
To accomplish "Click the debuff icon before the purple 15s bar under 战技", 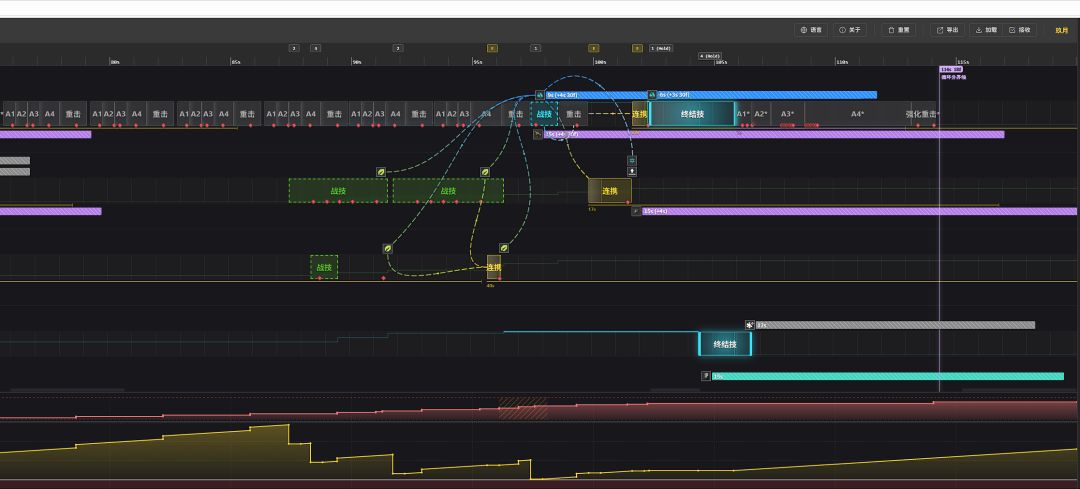I will coord(537,134).
